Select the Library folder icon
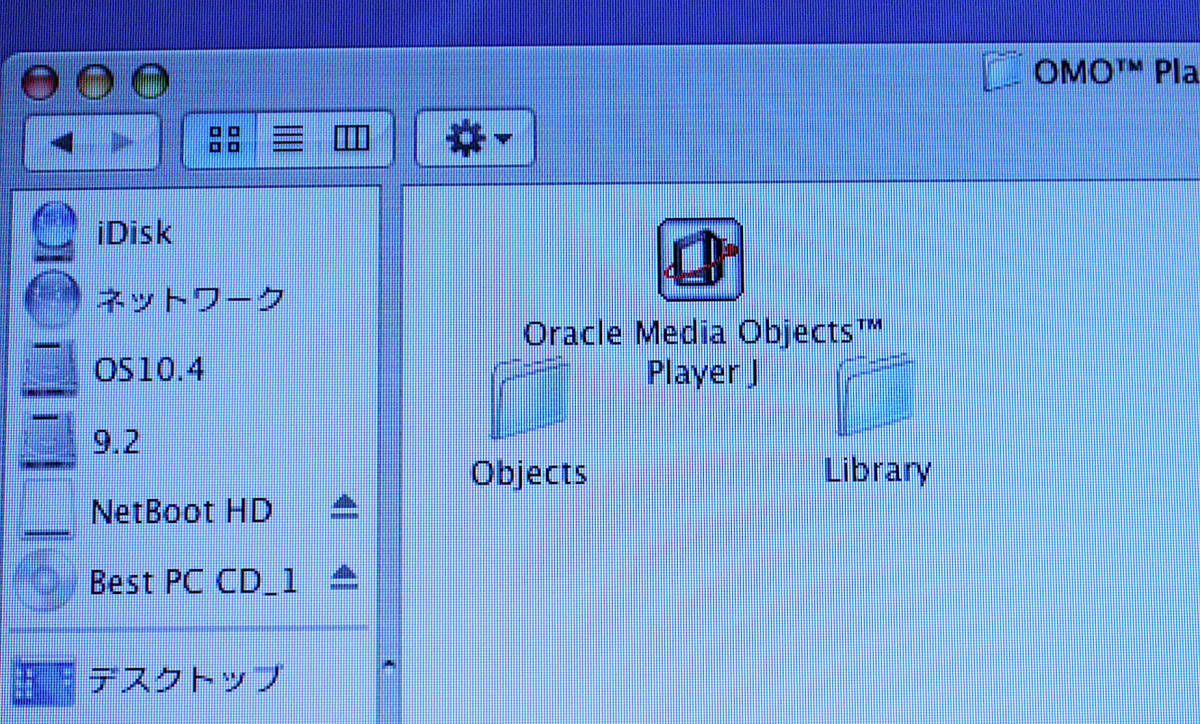Screen dimensions: 1200x724 875,394
